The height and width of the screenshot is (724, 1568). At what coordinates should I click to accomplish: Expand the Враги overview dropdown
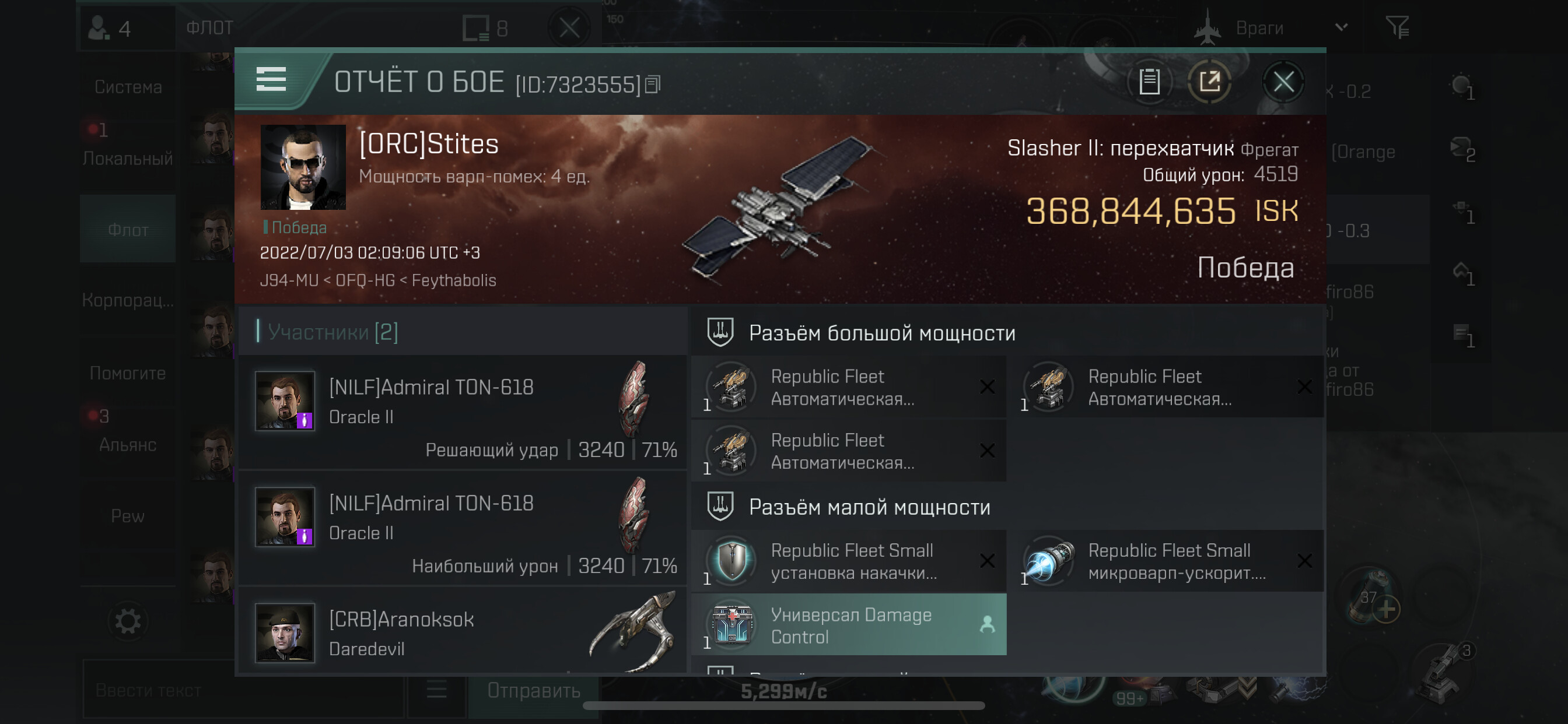pyautogui.click(x=1341, y=27)
